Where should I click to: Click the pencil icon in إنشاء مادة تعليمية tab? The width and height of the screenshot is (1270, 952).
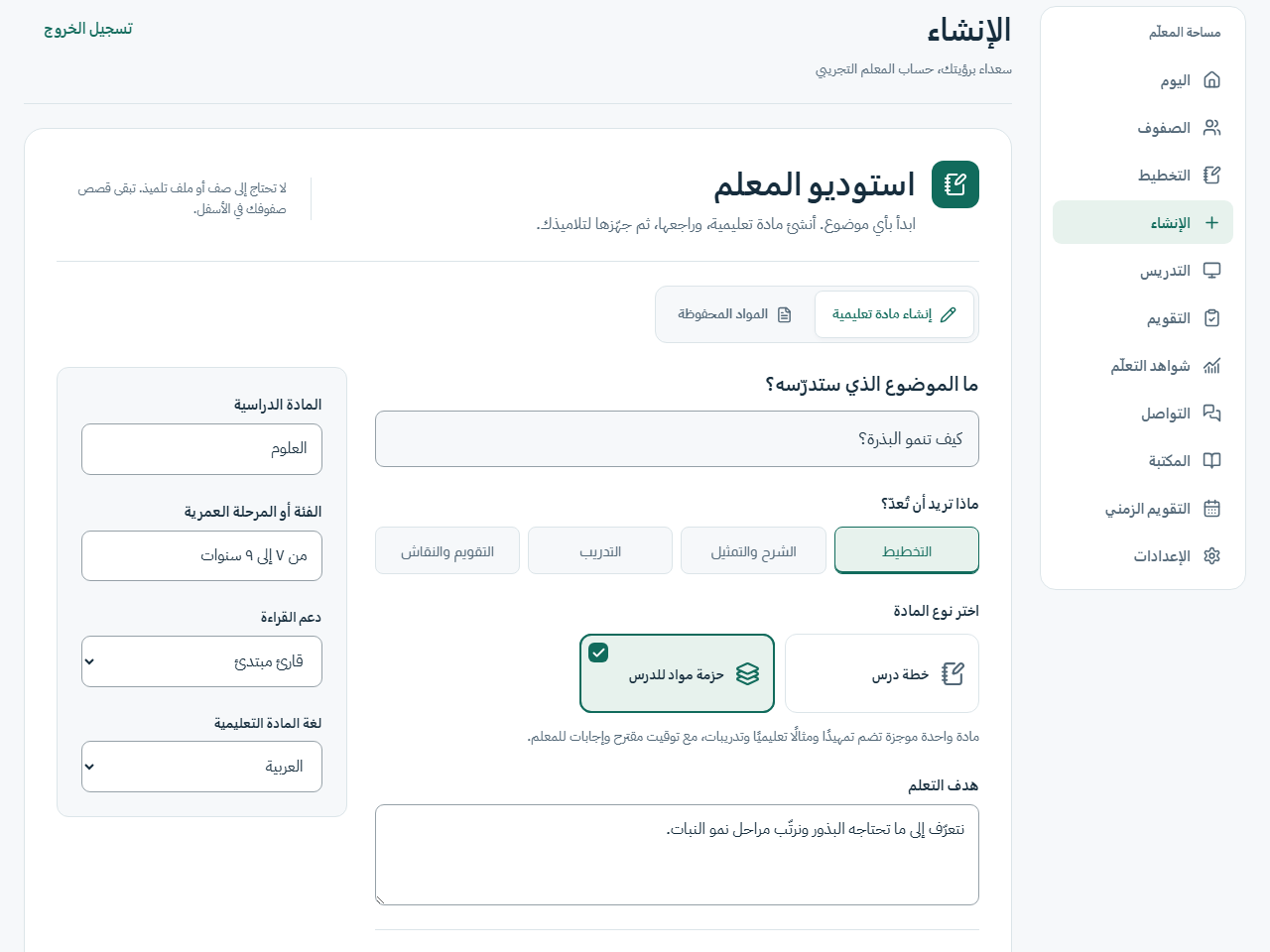[949, 314]
